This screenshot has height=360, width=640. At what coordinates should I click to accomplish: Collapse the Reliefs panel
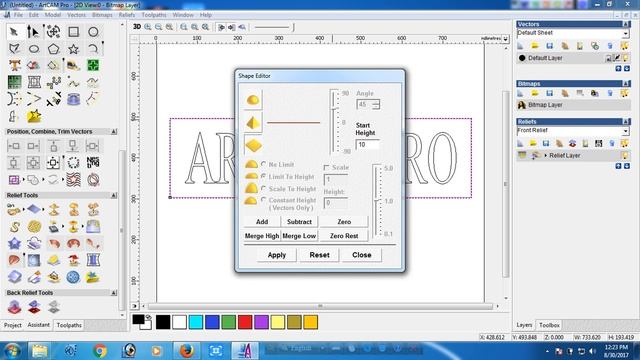(626, 121)
